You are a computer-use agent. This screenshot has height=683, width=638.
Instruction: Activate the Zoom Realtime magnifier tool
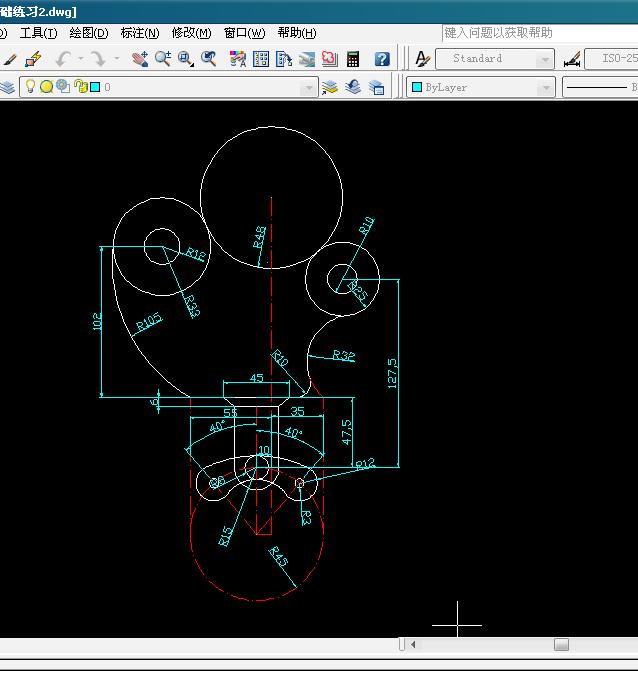[163, 59]
